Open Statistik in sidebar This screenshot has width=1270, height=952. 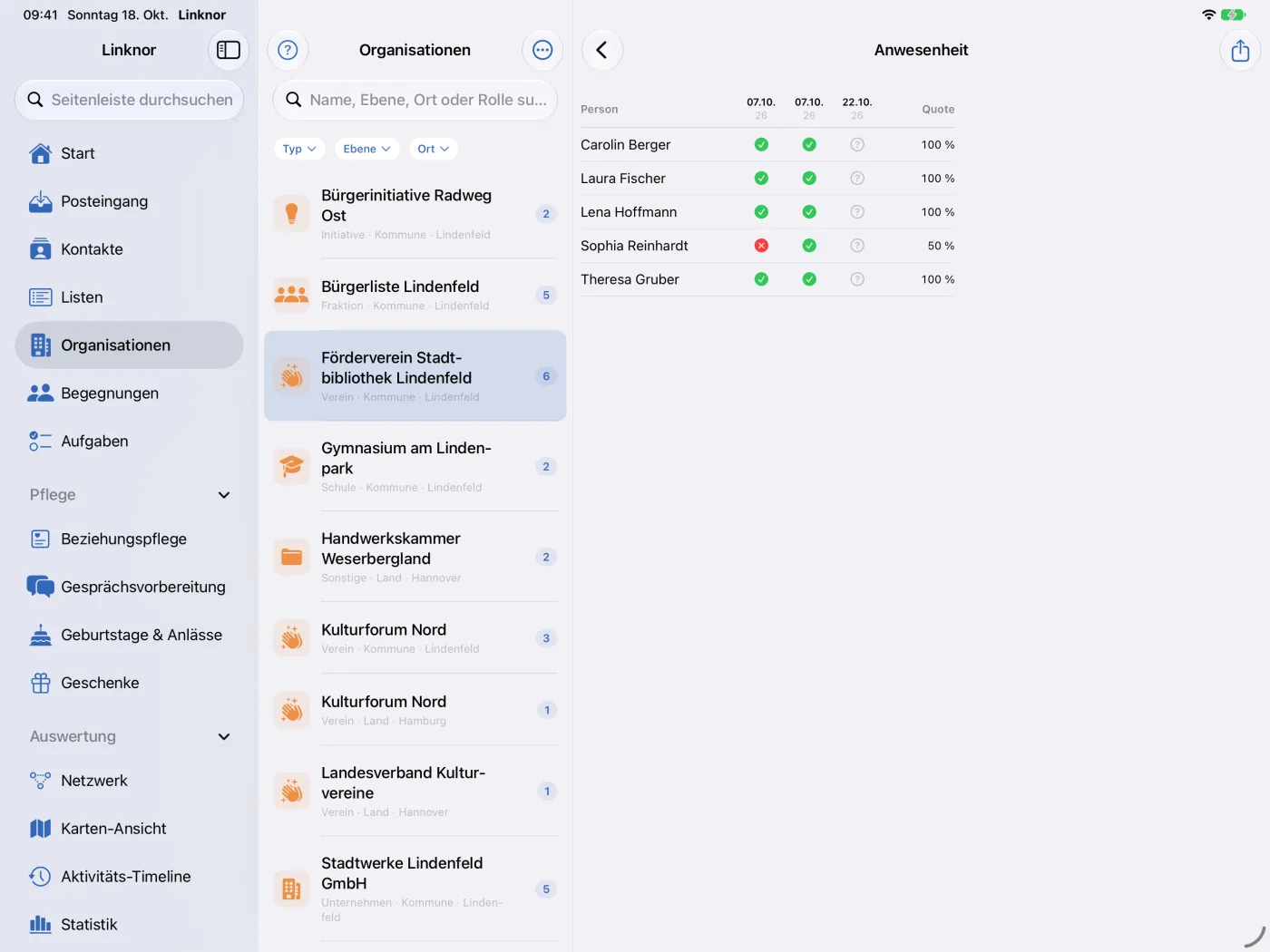(x=129, y=925)
